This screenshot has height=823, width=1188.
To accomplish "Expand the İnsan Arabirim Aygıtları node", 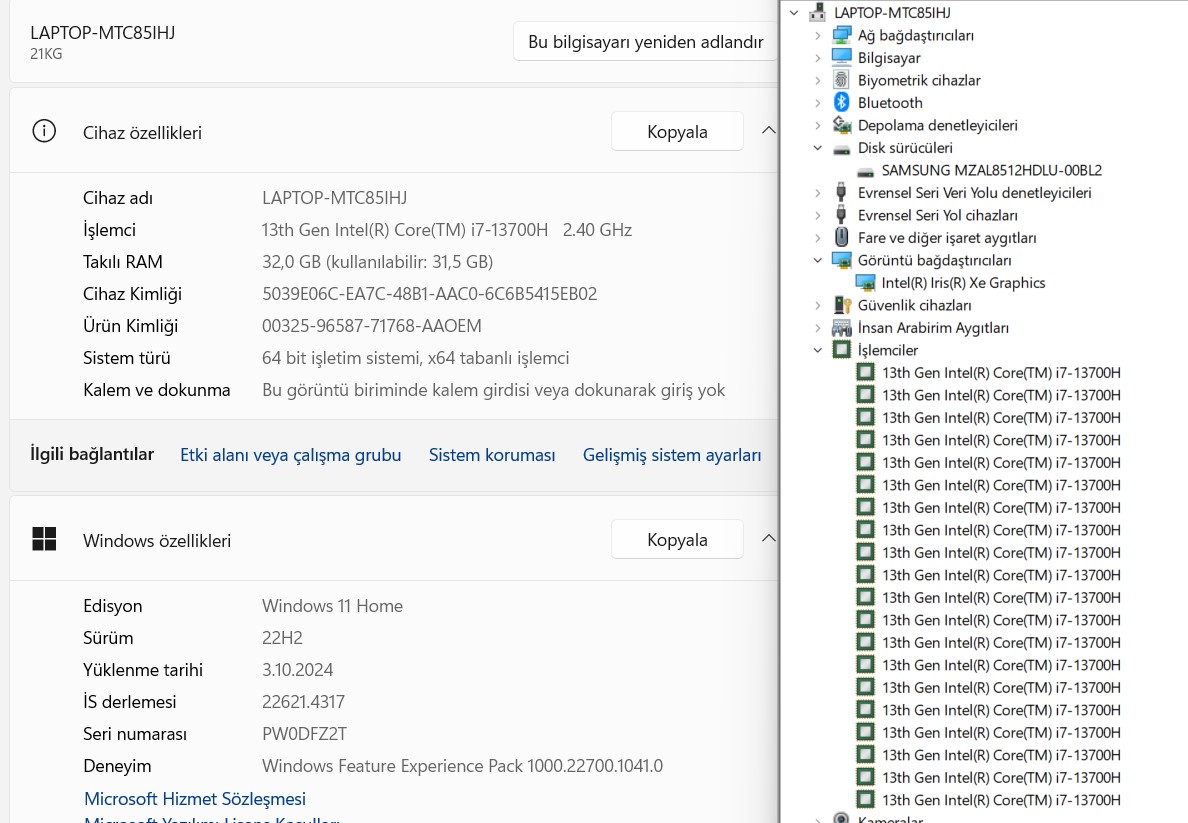I will (818, 328).
